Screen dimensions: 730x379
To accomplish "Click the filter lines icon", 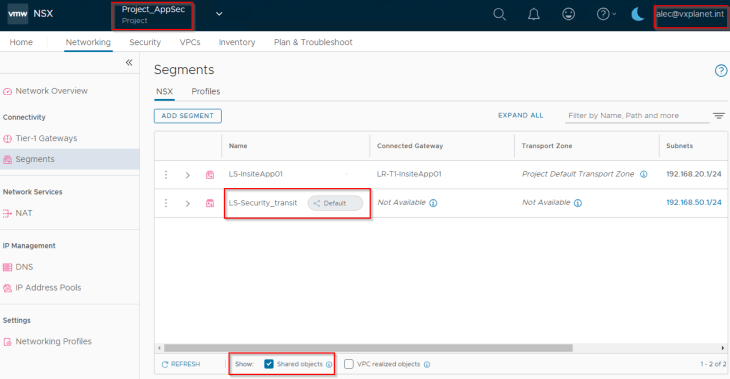I will pos(719,116).
